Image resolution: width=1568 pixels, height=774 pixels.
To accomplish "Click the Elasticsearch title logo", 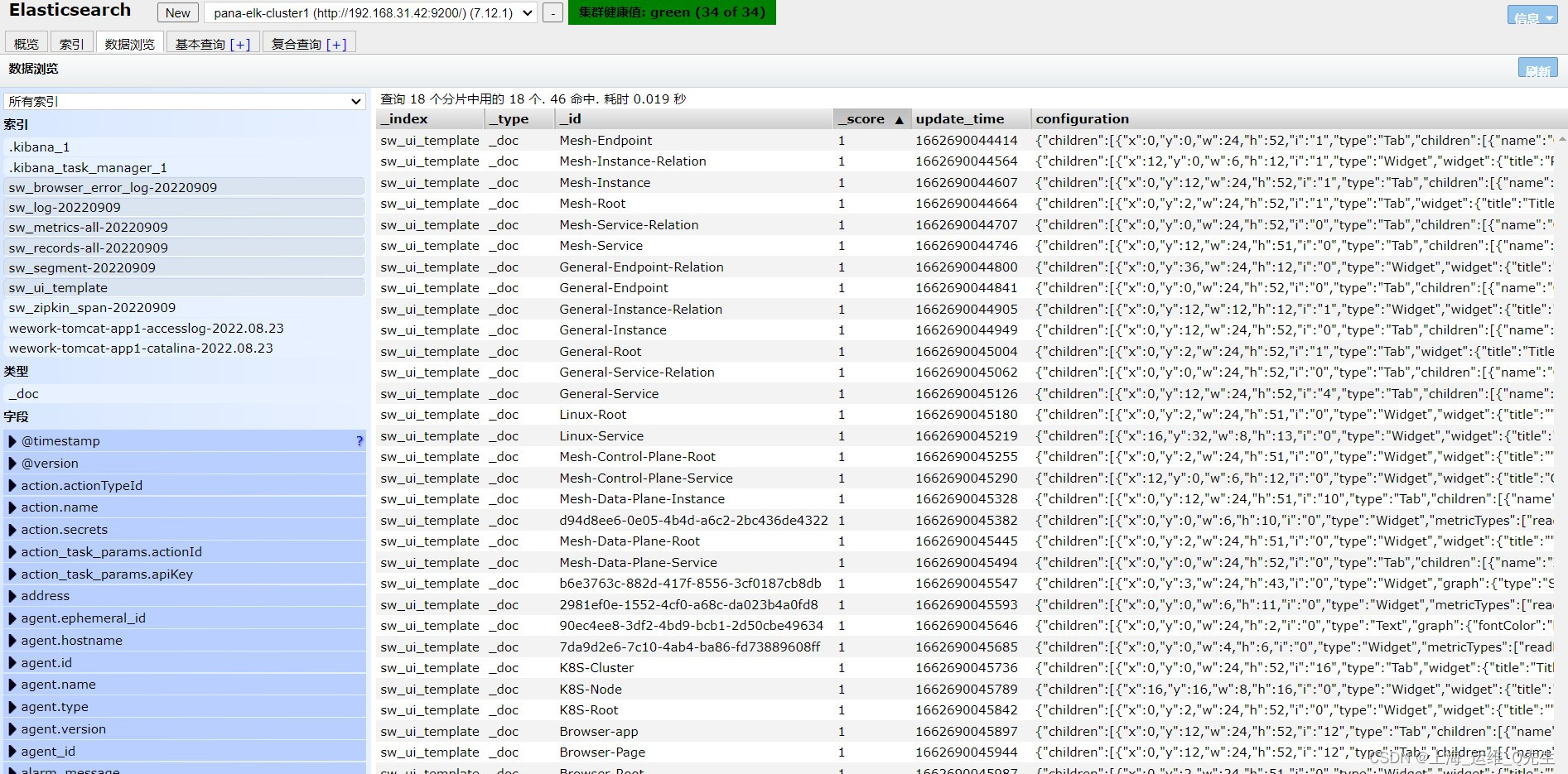I will tap(70, 10).
